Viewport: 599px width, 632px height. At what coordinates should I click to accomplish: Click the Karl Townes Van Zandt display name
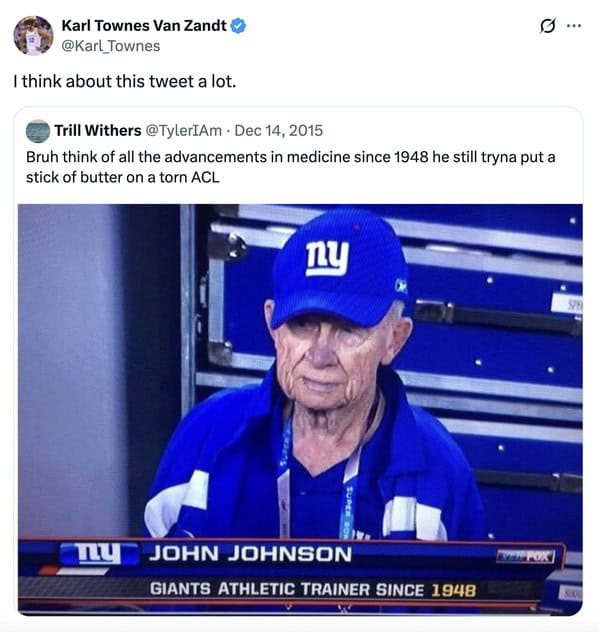click(x=144, y=26)
